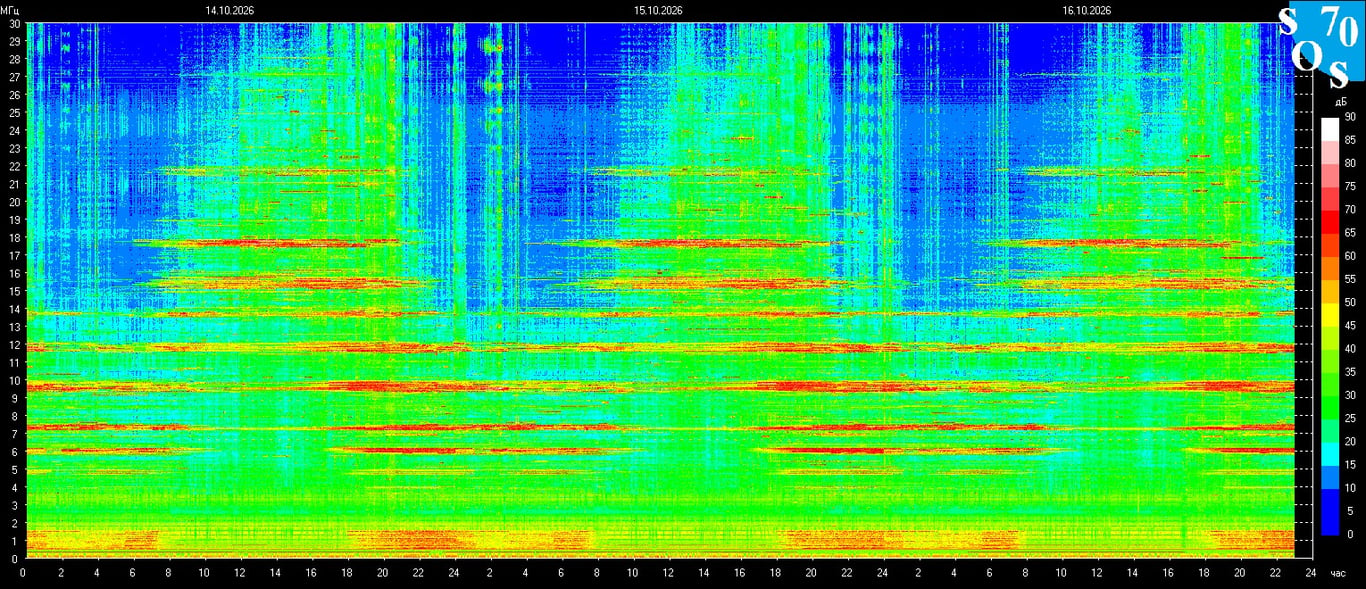The height and width of the screenshot is (589, 1366).
Task: Click the 12 MHz frequency axis label
Action: point(13,345)
